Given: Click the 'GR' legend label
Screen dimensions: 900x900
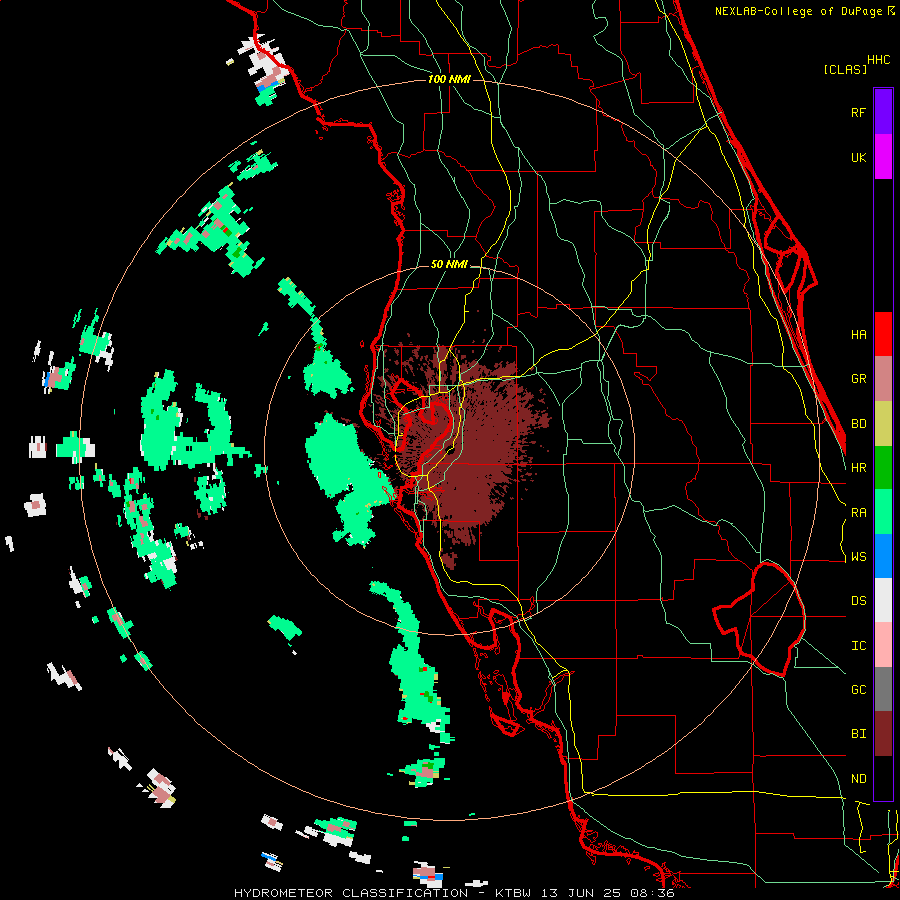Looking at the screenshot, I should point(858,379).
